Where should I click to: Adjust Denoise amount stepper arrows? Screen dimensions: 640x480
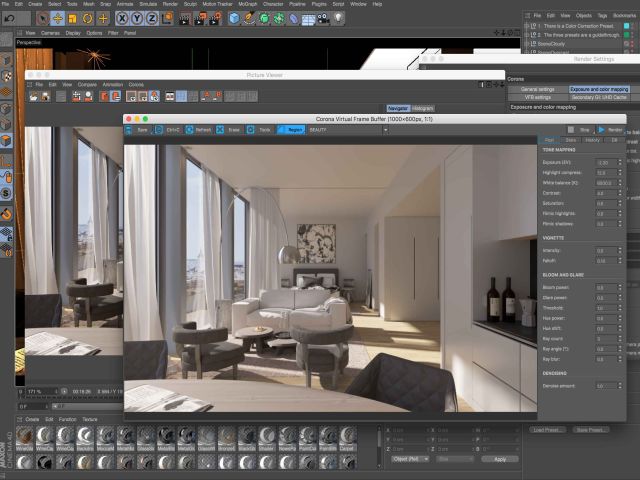point(620,386)
